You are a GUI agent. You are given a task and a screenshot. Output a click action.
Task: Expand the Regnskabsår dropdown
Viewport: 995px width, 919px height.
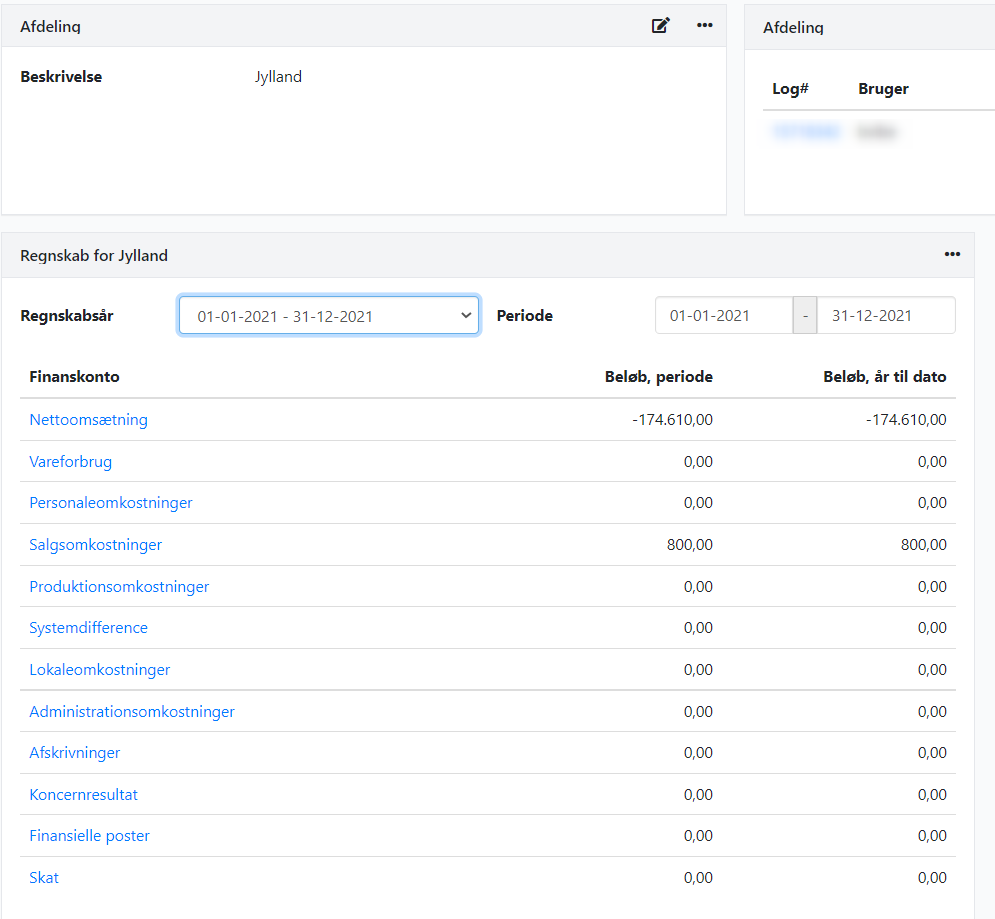coord(329,316)
